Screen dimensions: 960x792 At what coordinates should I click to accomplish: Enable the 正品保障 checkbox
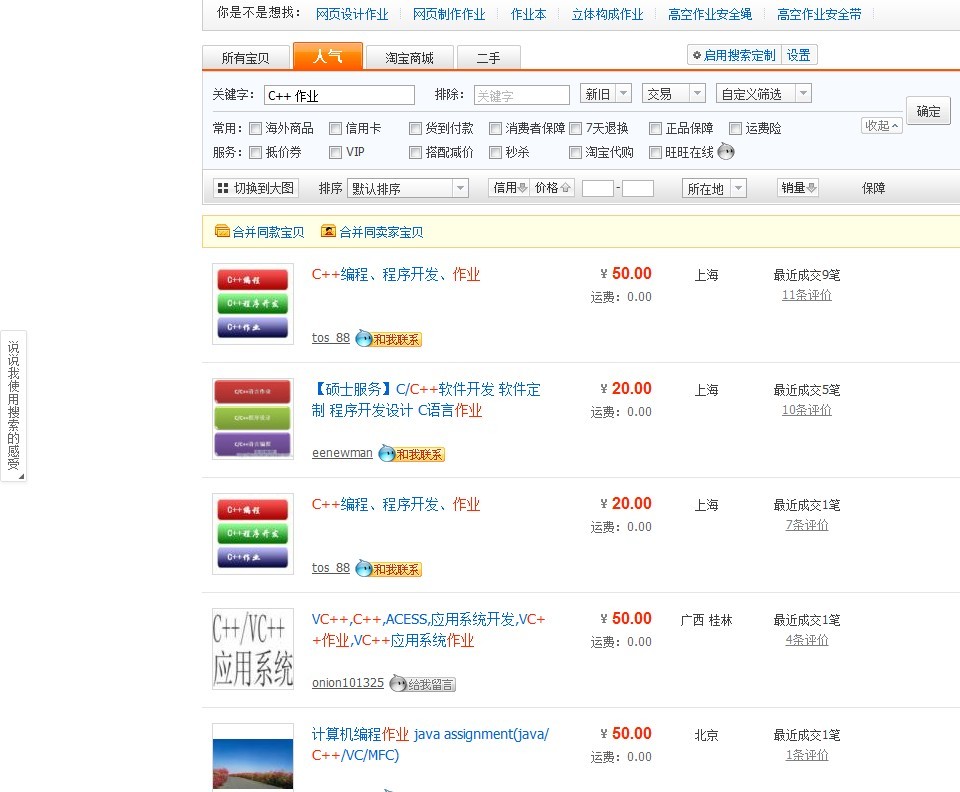655,129
